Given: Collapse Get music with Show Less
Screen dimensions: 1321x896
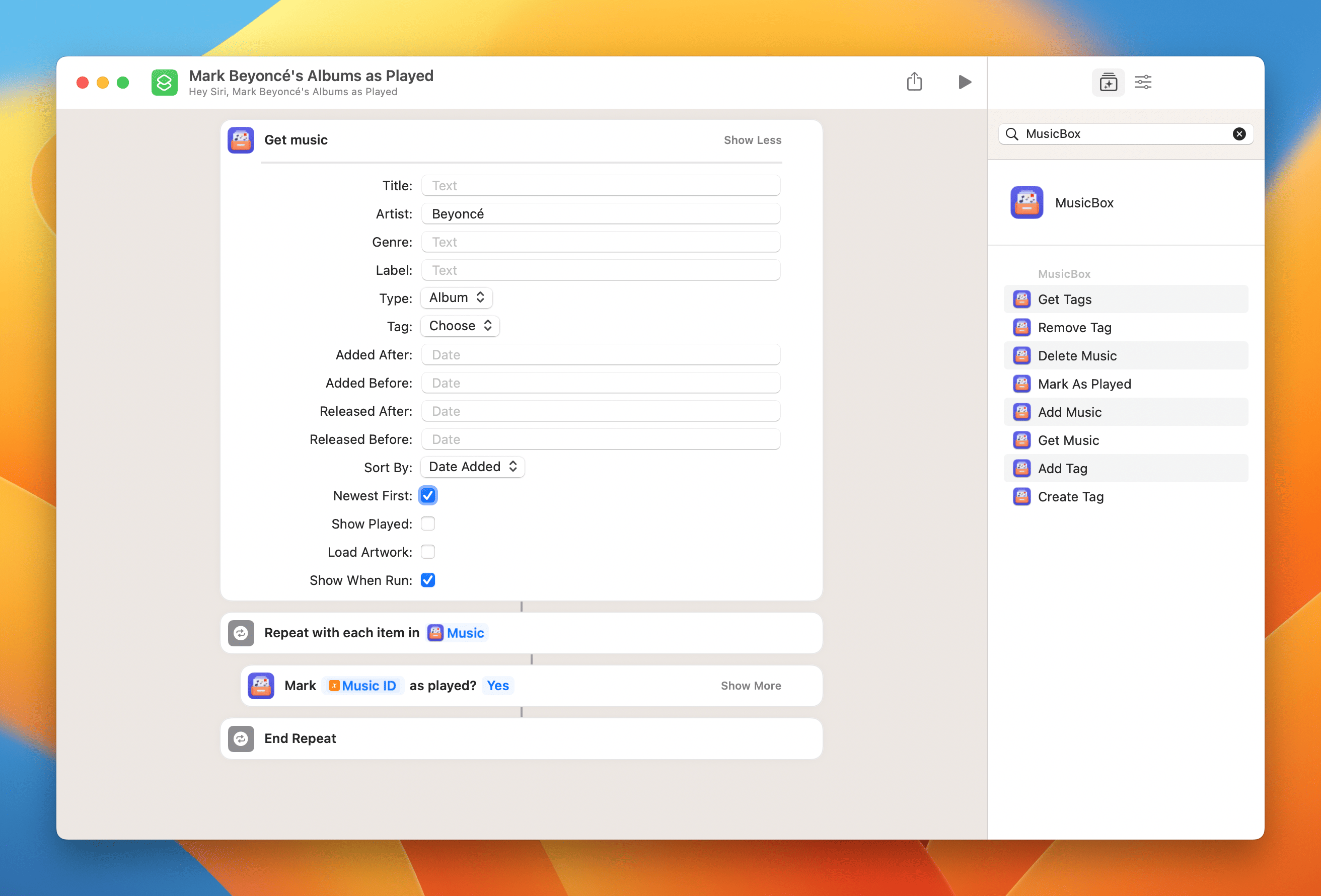Looking at the screenshot, I should (x=753, y=140).
